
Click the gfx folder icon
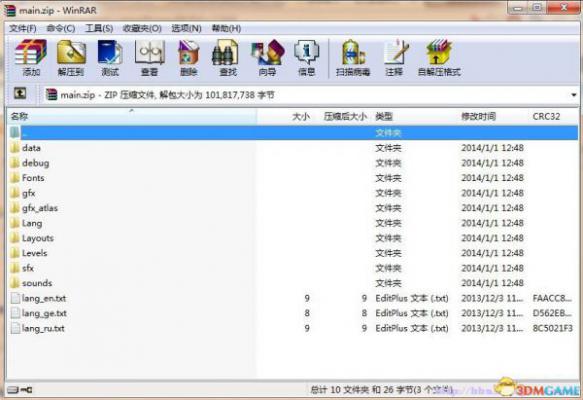coord(15,193)
